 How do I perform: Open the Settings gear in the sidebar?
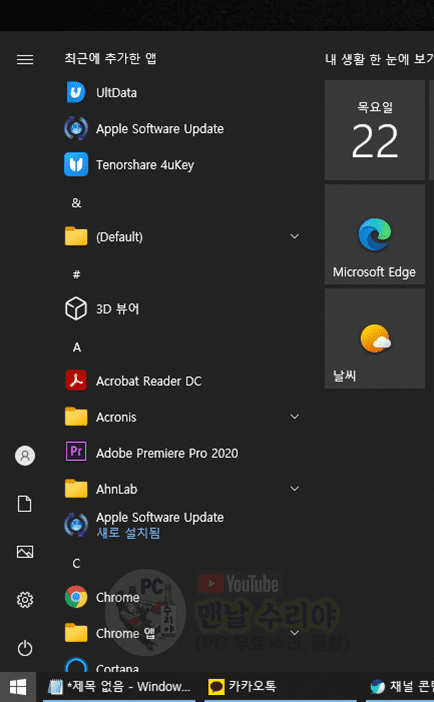[x=25, y=599]
